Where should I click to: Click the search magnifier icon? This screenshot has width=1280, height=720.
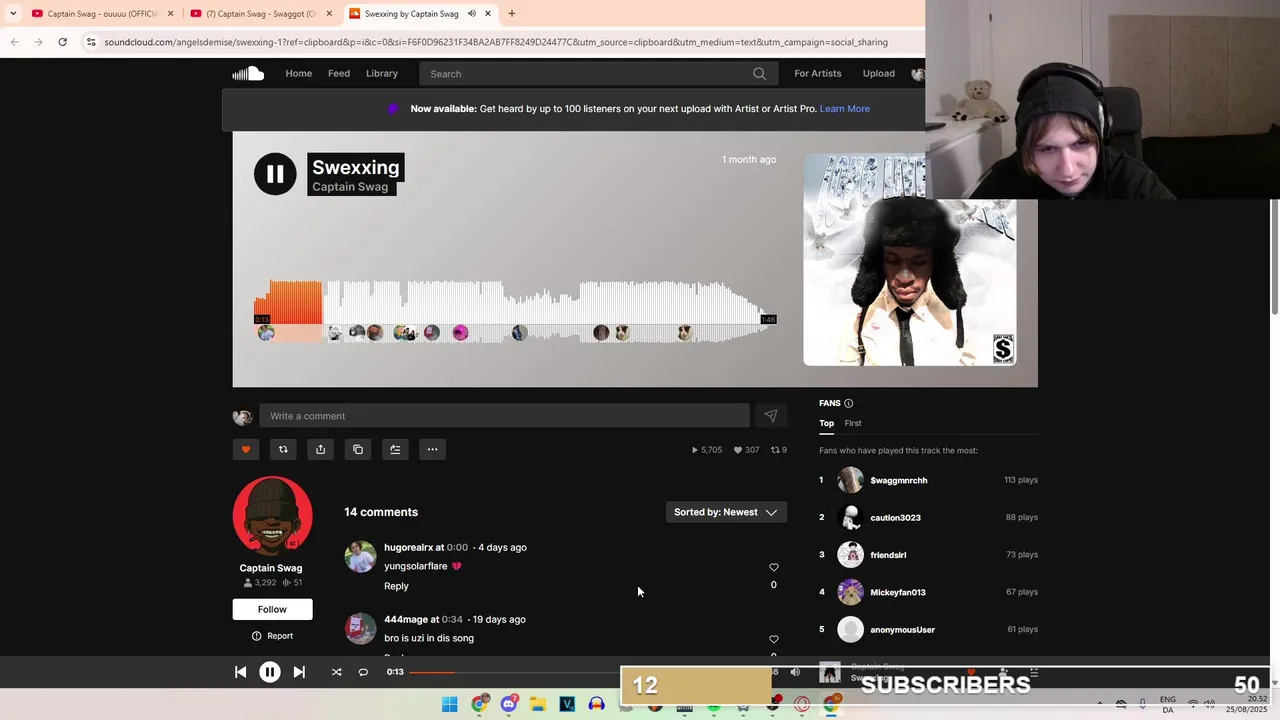coord(759,74)
